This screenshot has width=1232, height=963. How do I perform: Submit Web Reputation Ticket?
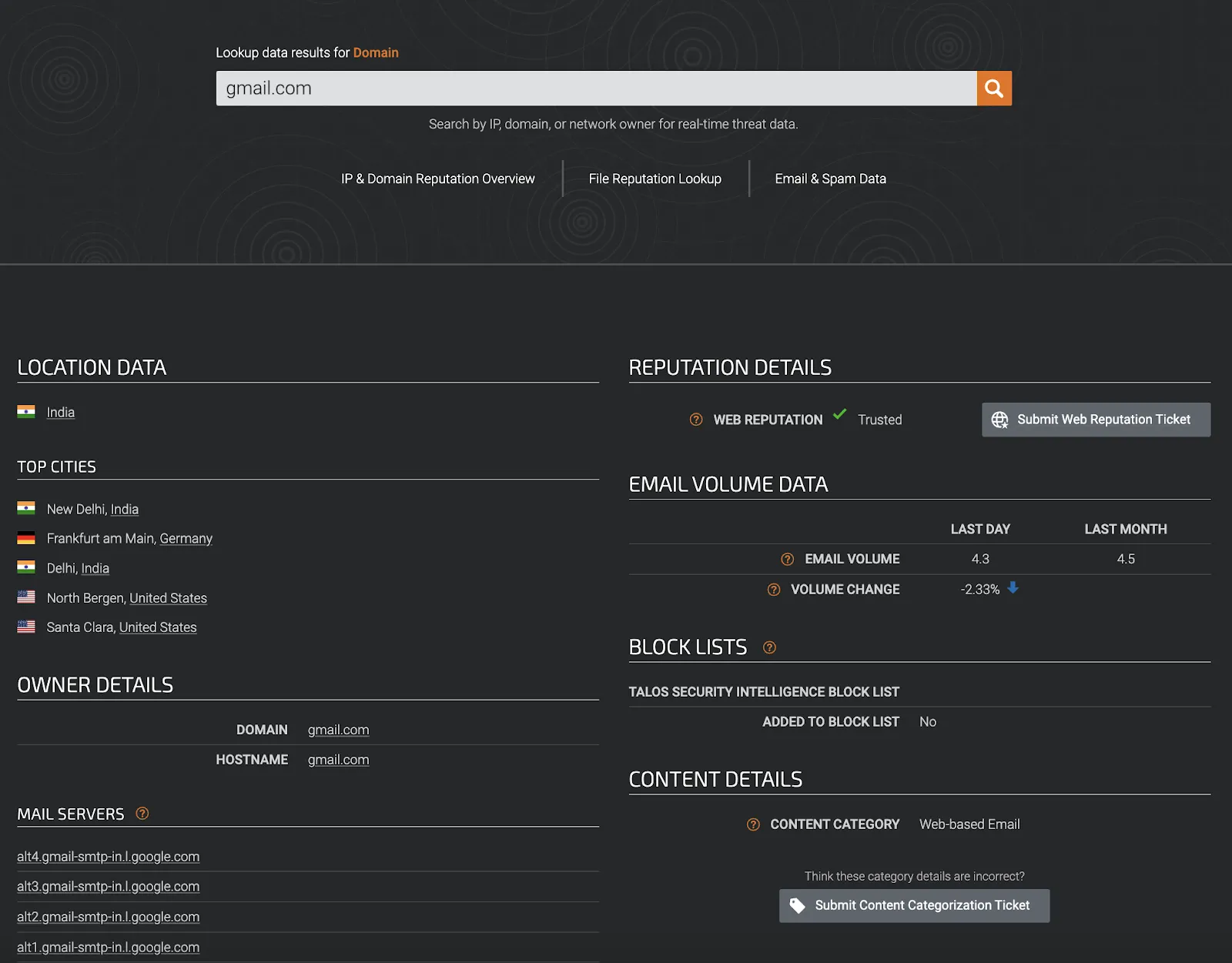pyautogui.click(x=1096, y=420)
